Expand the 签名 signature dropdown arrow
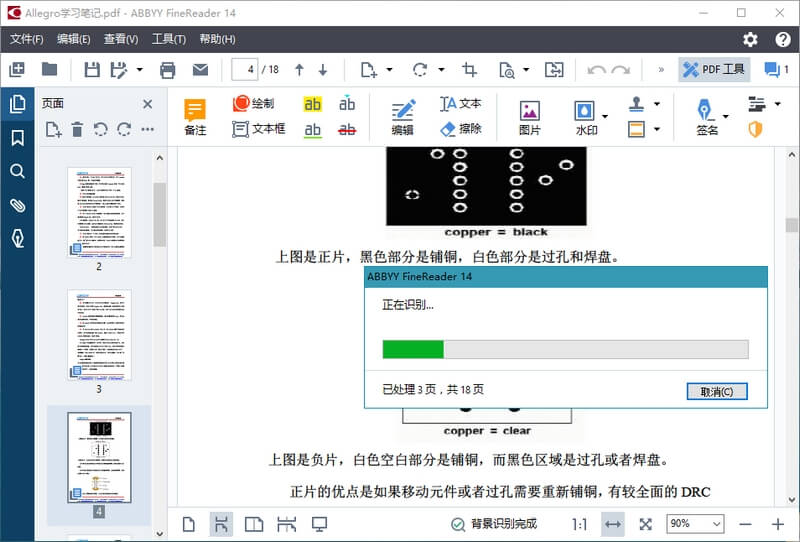 725,116
